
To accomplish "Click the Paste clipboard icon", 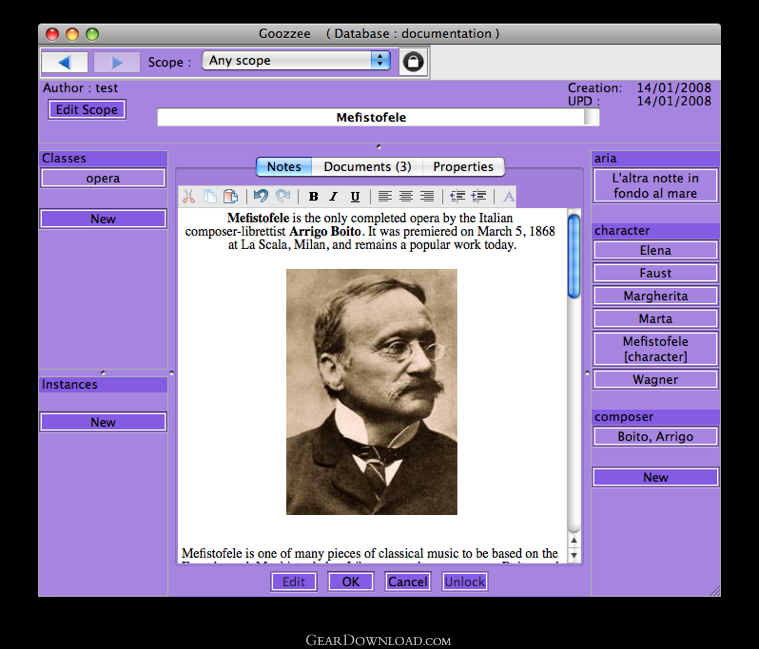I will (x=231, y=196).
